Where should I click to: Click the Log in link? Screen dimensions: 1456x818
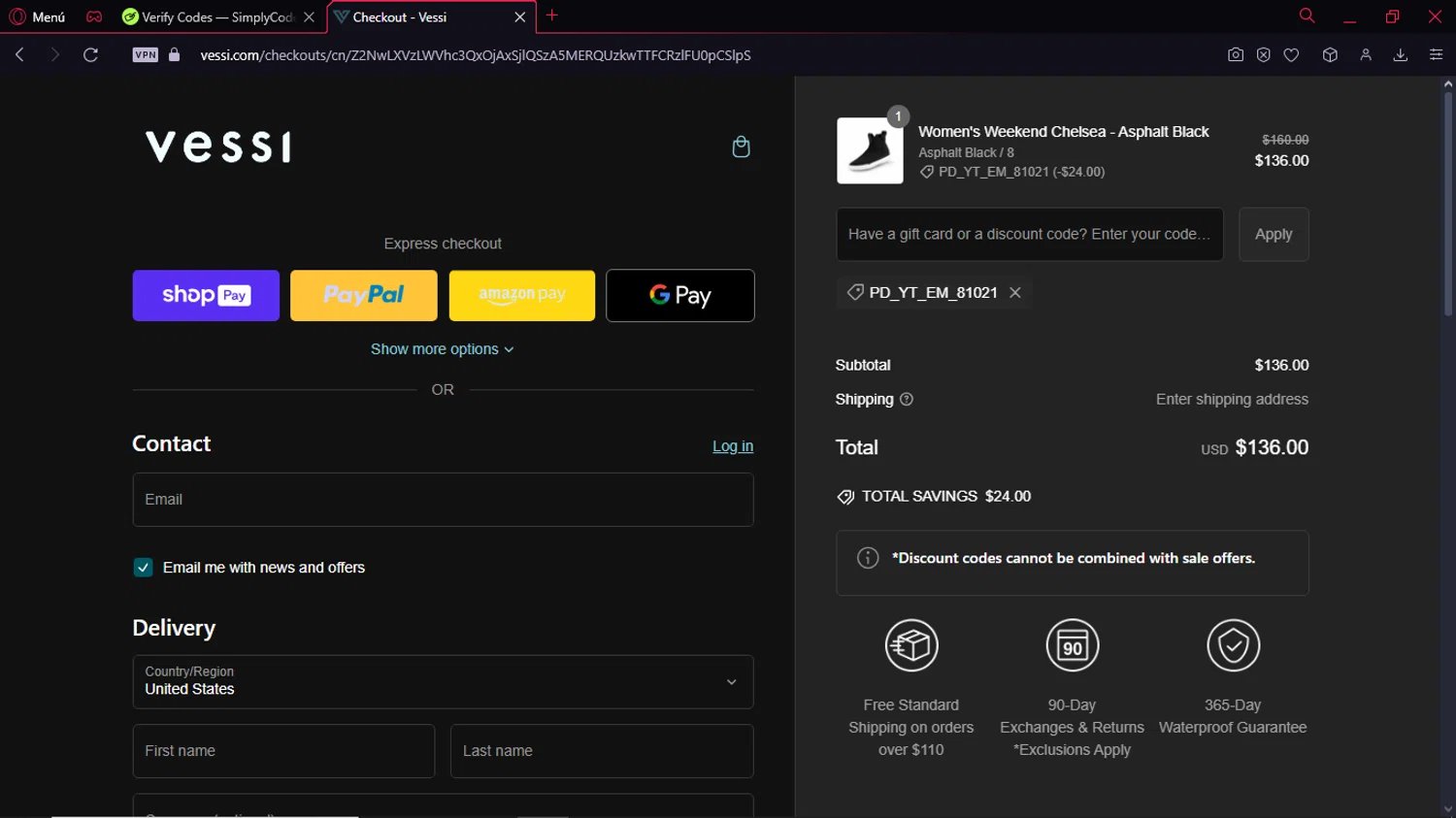coord(733,446)
